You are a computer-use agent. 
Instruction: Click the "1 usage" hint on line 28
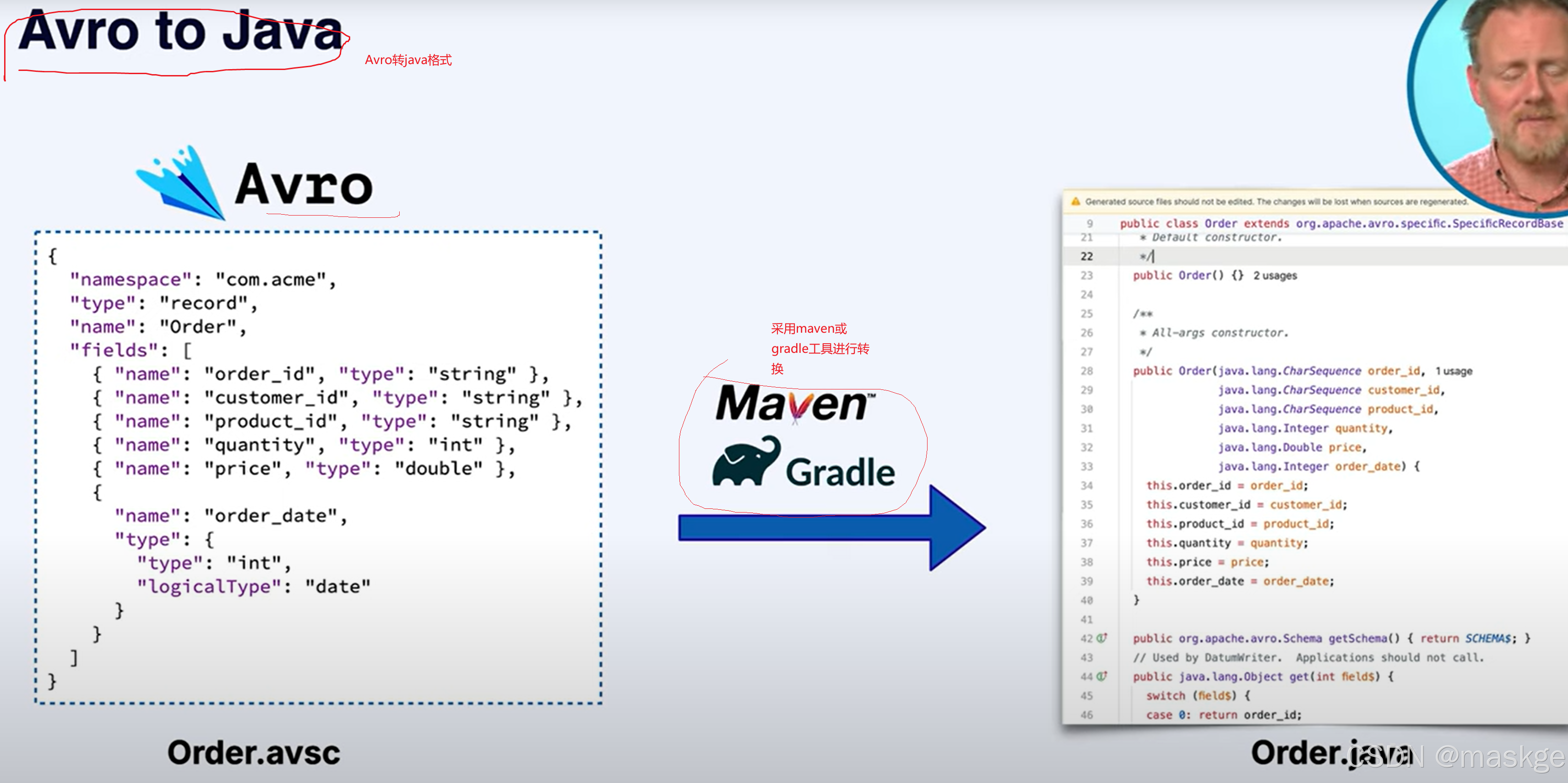click(1454, 371)
